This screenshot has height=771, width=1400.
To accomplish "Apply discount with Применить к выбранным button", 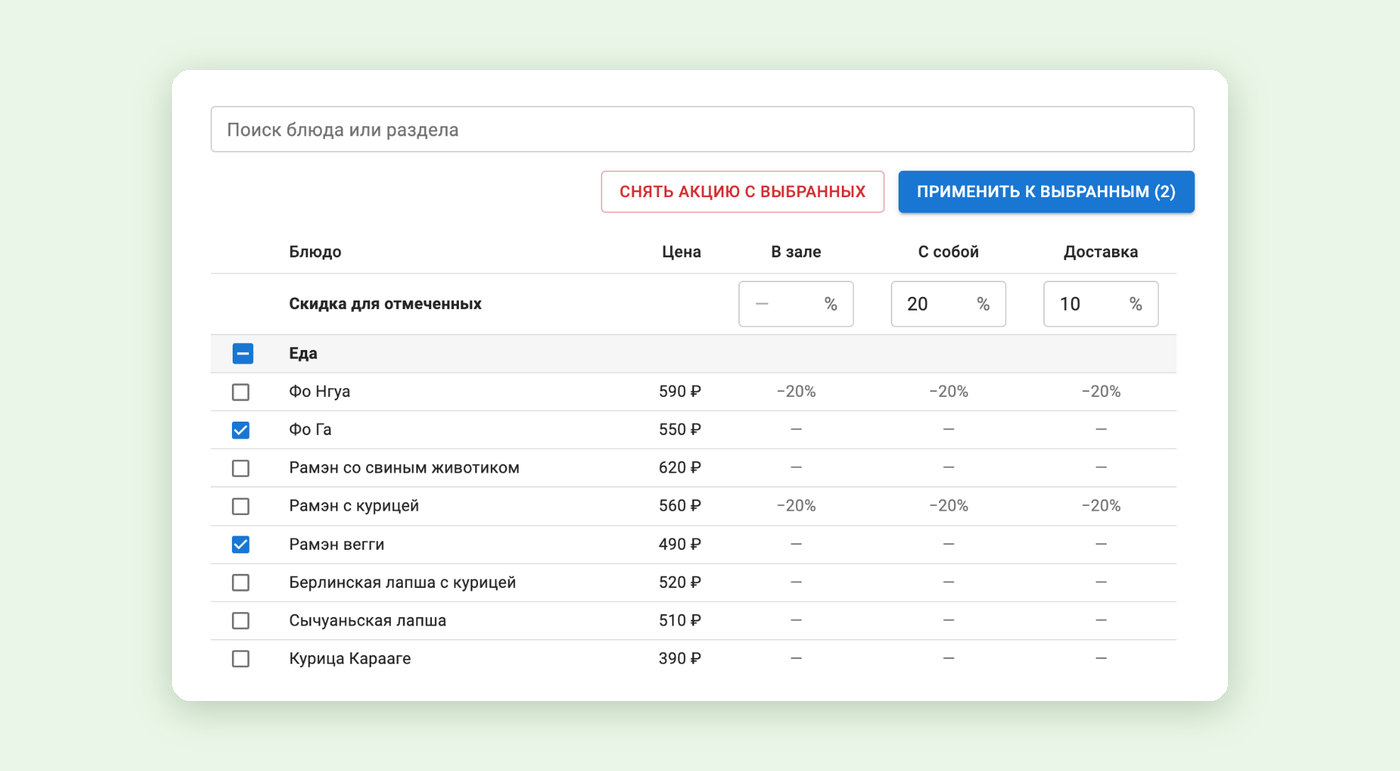I will (1046, 192).
